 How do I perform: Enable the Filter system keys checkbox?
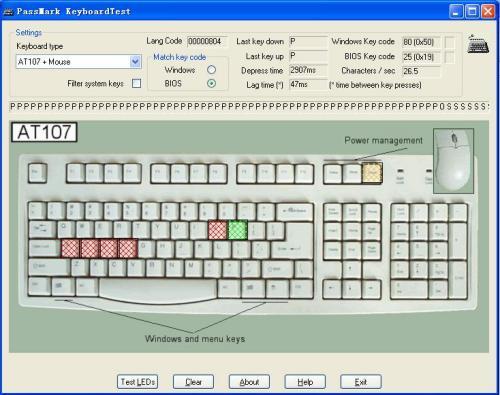tap(136, 83)
